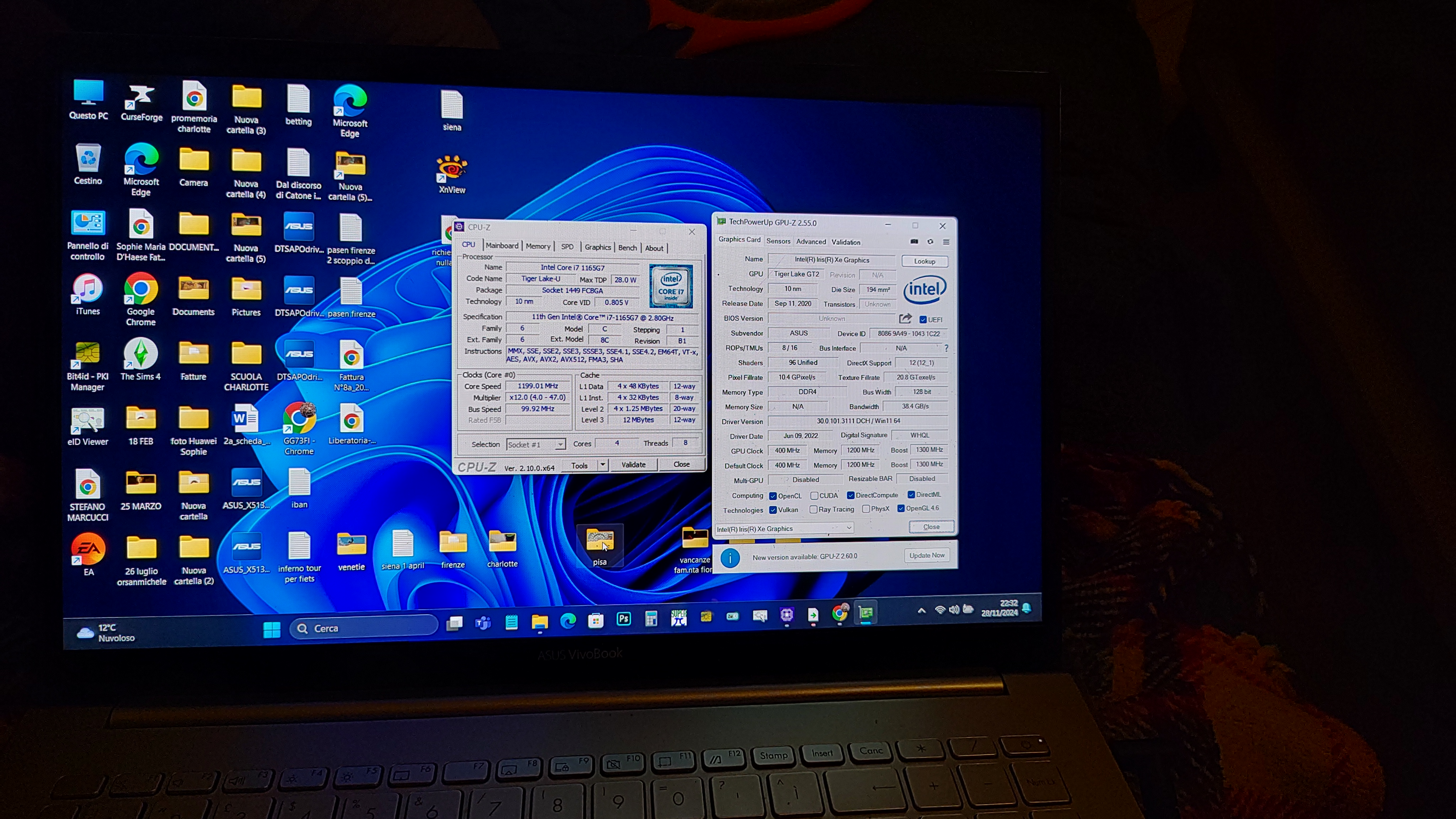Switch to the Mainboard tab in CPU-Z
1456x819 pixels.
(501, 246)
